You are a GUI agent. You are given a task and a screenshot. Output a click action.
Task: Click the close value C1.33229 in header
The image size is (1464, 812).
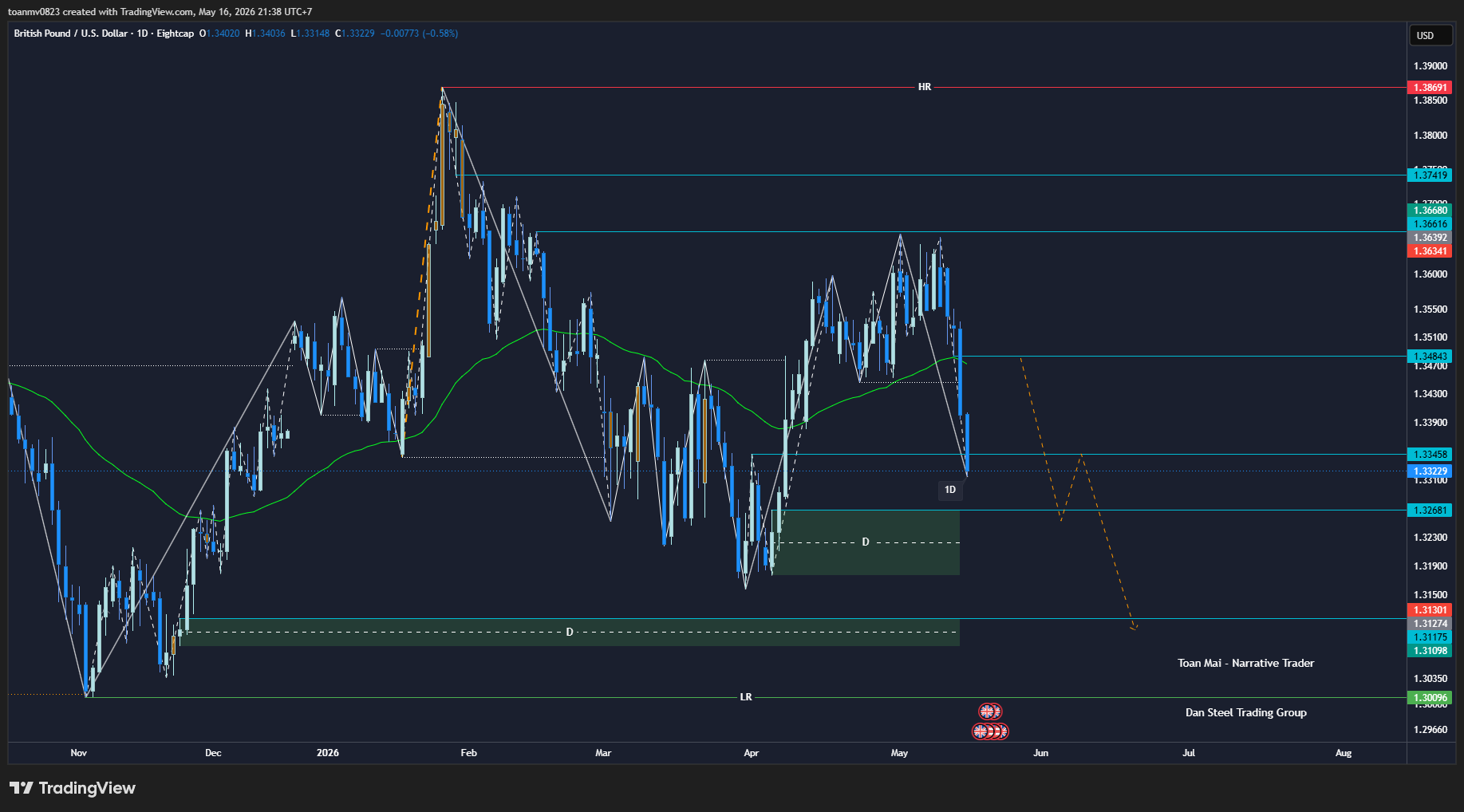(x=354, y=34)
